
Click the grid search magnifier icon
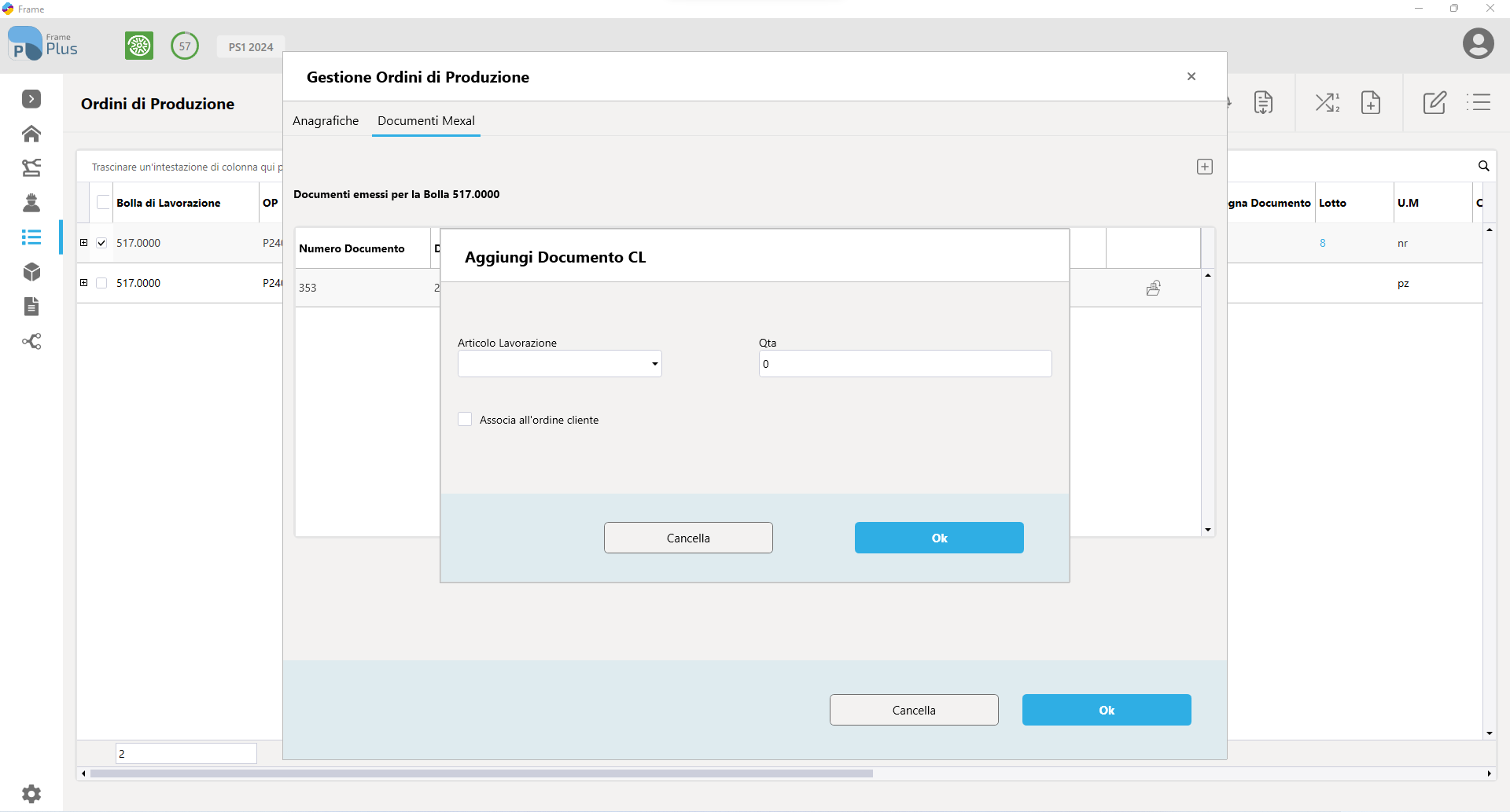point(1484,166)
